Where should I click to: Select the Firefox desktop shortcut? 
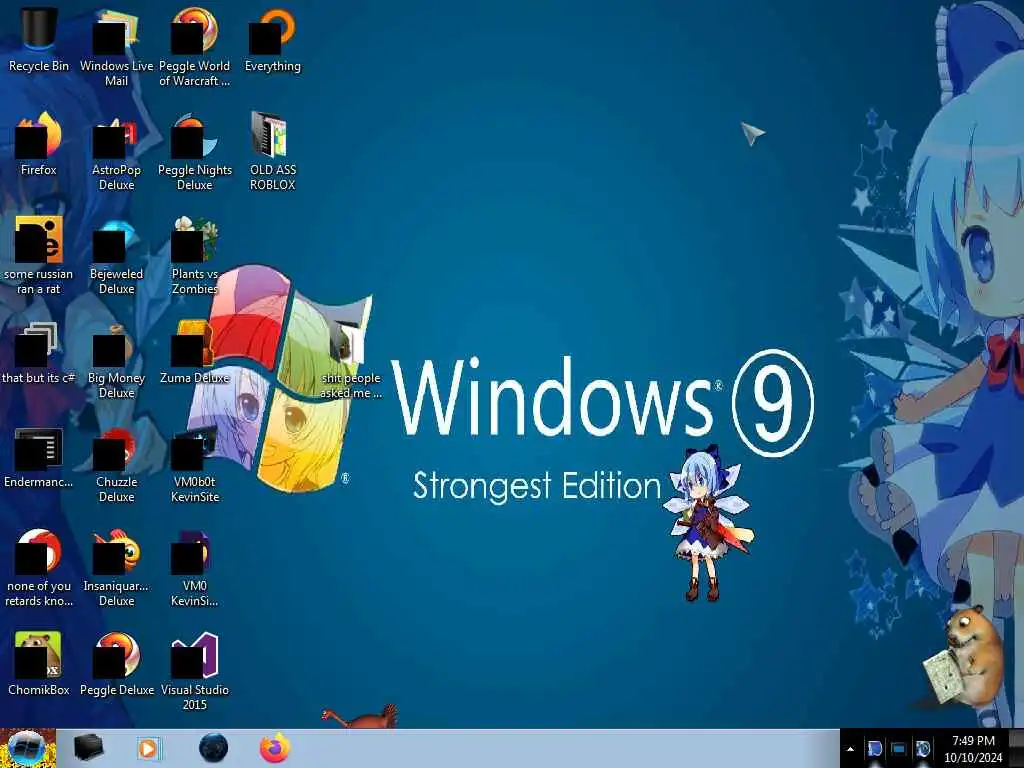point(39,144)
